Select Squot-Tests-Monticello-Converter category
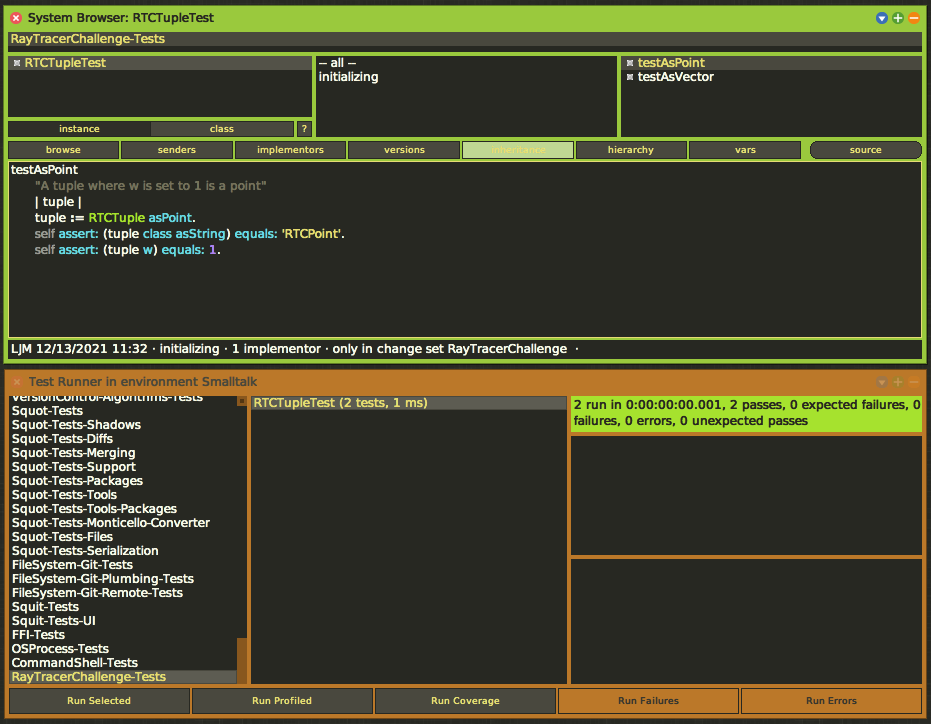 click(123, 523)
